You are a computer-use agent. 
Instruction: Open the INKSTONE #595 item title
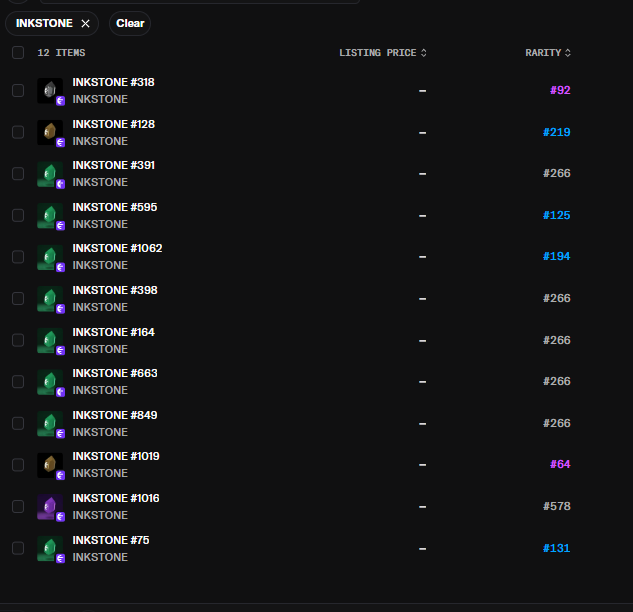tap(115, 207)
